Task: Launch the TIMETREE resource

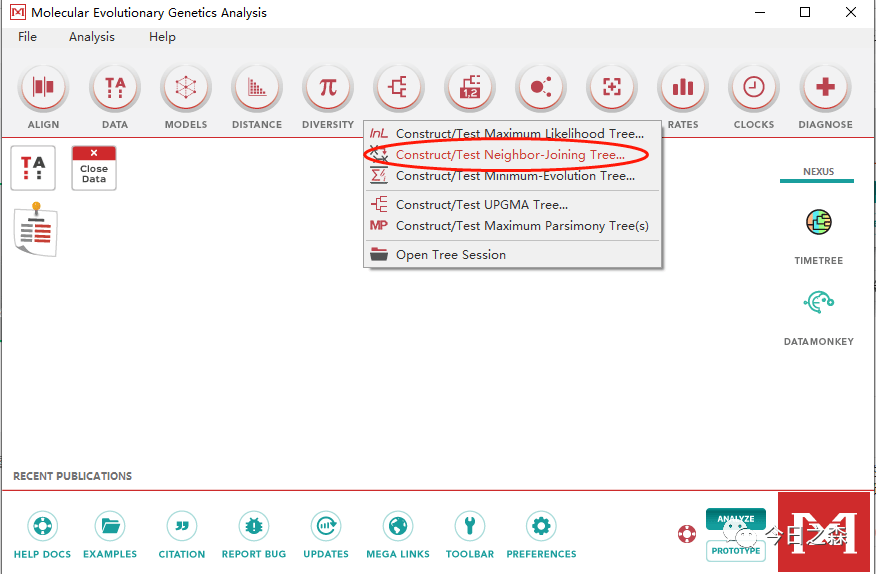Action: click(x=818, y=222)
